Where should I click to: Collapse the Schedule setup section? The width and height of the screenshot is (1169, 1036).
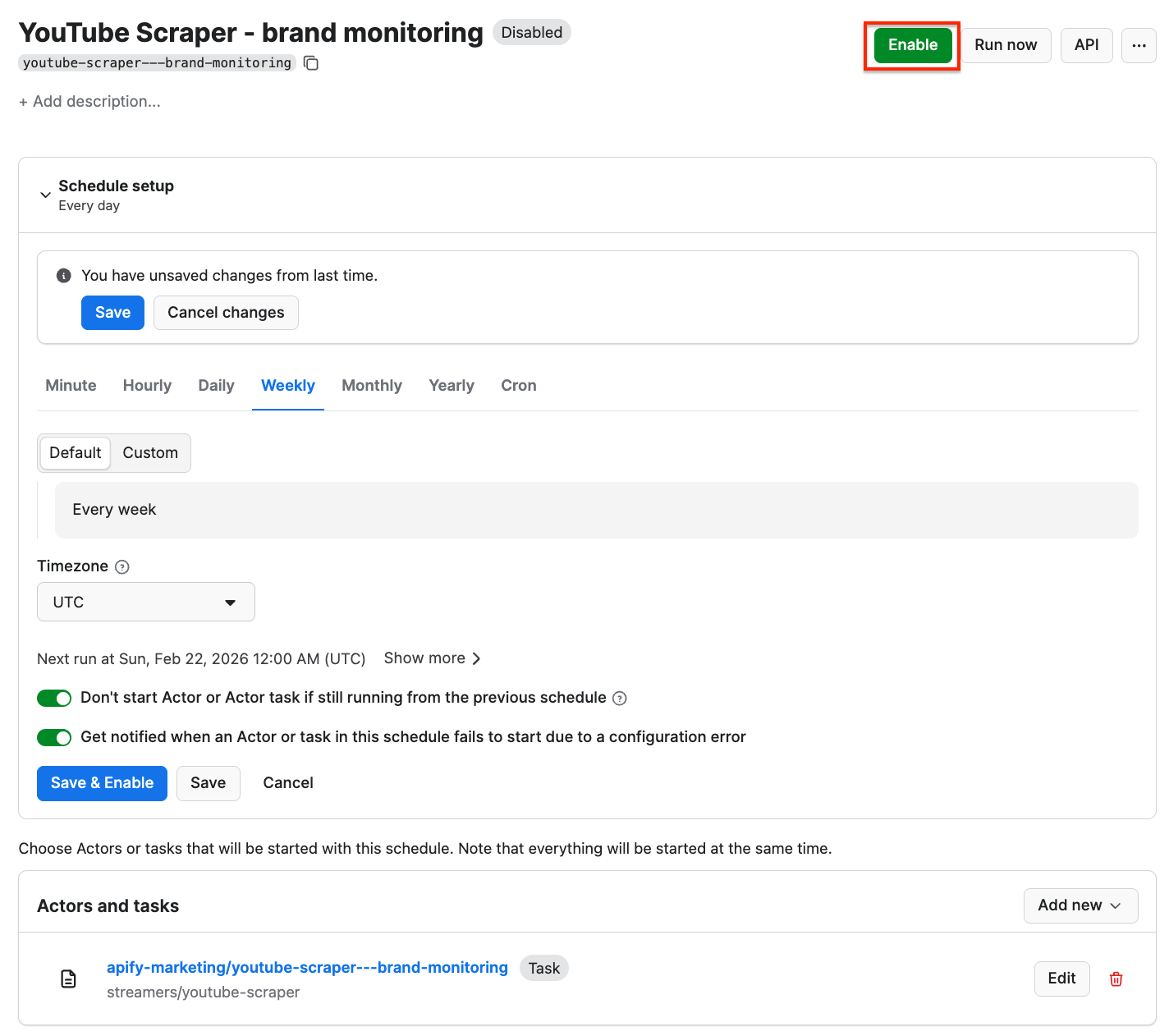click(x=46, y=195)
